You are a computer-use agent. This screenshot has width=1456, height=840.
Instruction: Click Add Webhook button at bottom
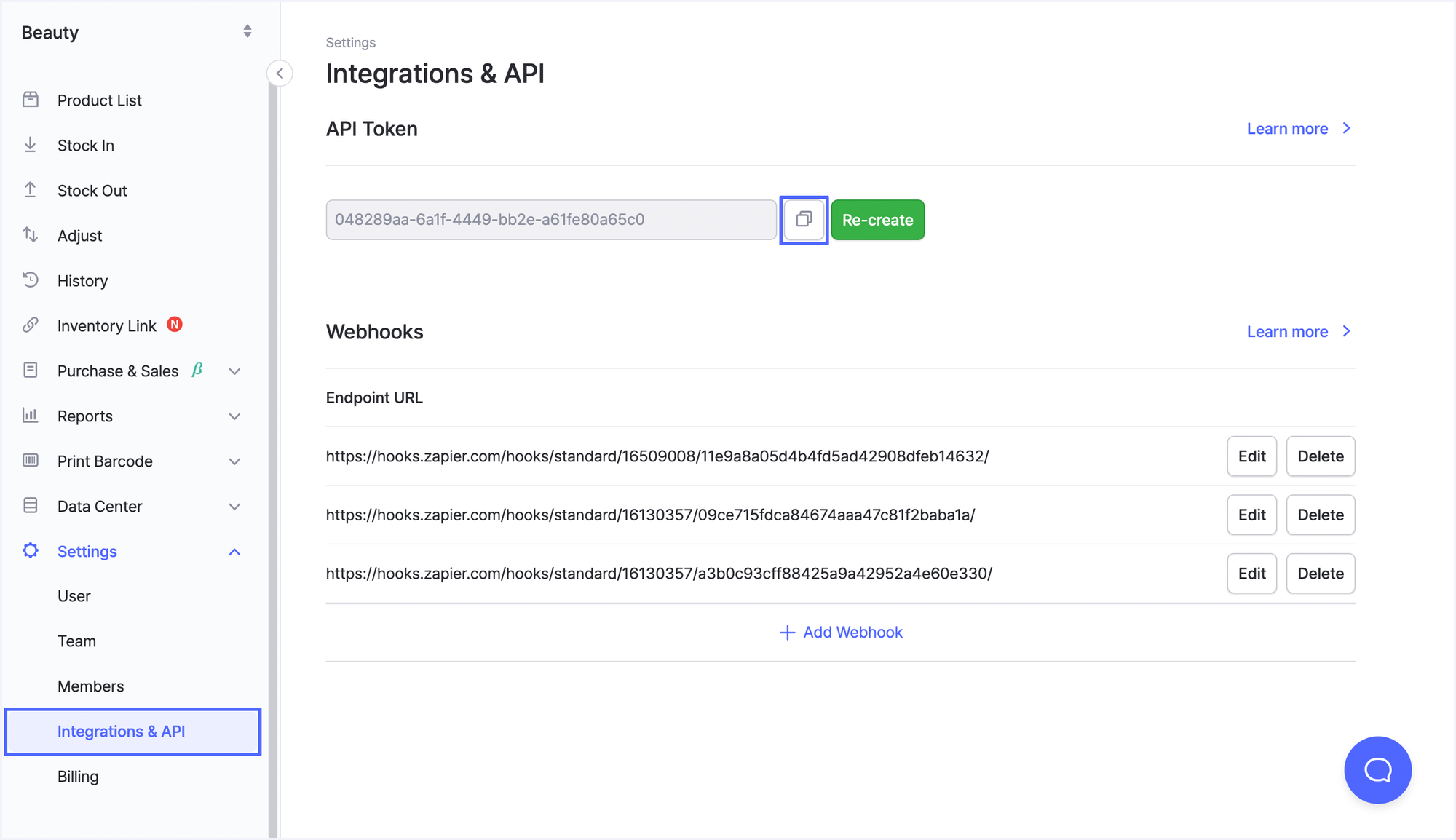coord(840,631)
